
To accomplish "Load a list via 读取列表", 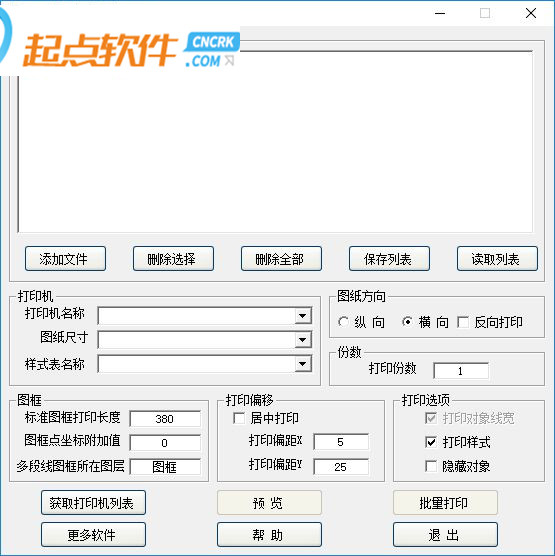I will pyautogui.click(x=497, y=259).
